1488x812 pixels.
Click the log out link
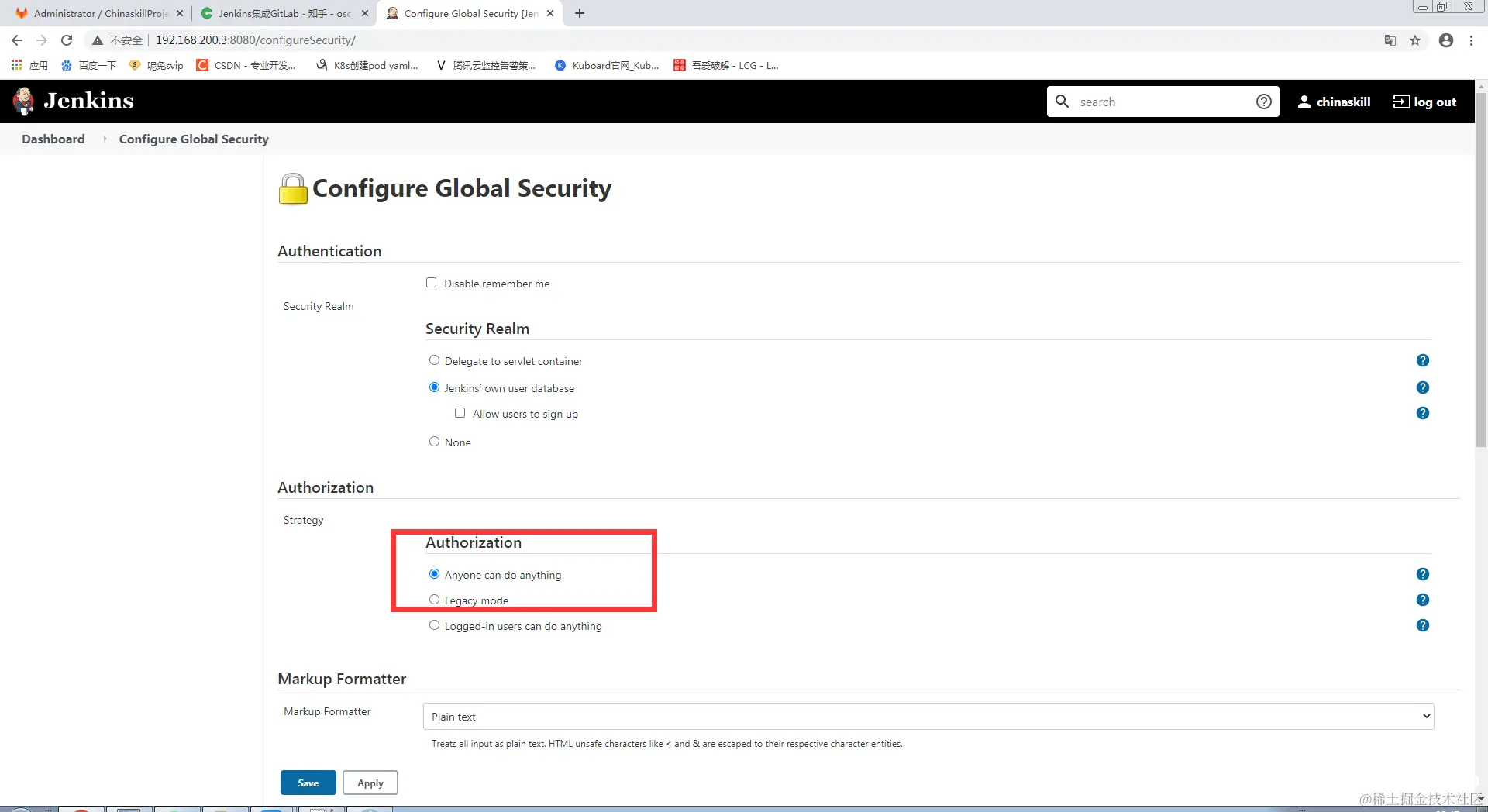pos(1424,101)
